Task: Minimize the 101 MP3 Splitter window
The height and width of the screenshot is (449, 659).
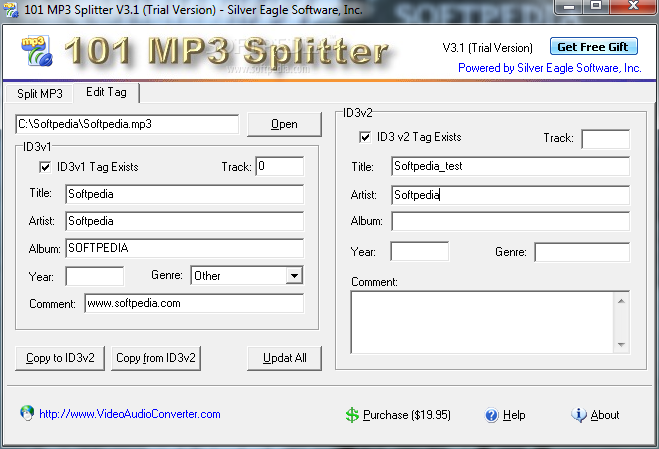Action: [x=569, y=6]
